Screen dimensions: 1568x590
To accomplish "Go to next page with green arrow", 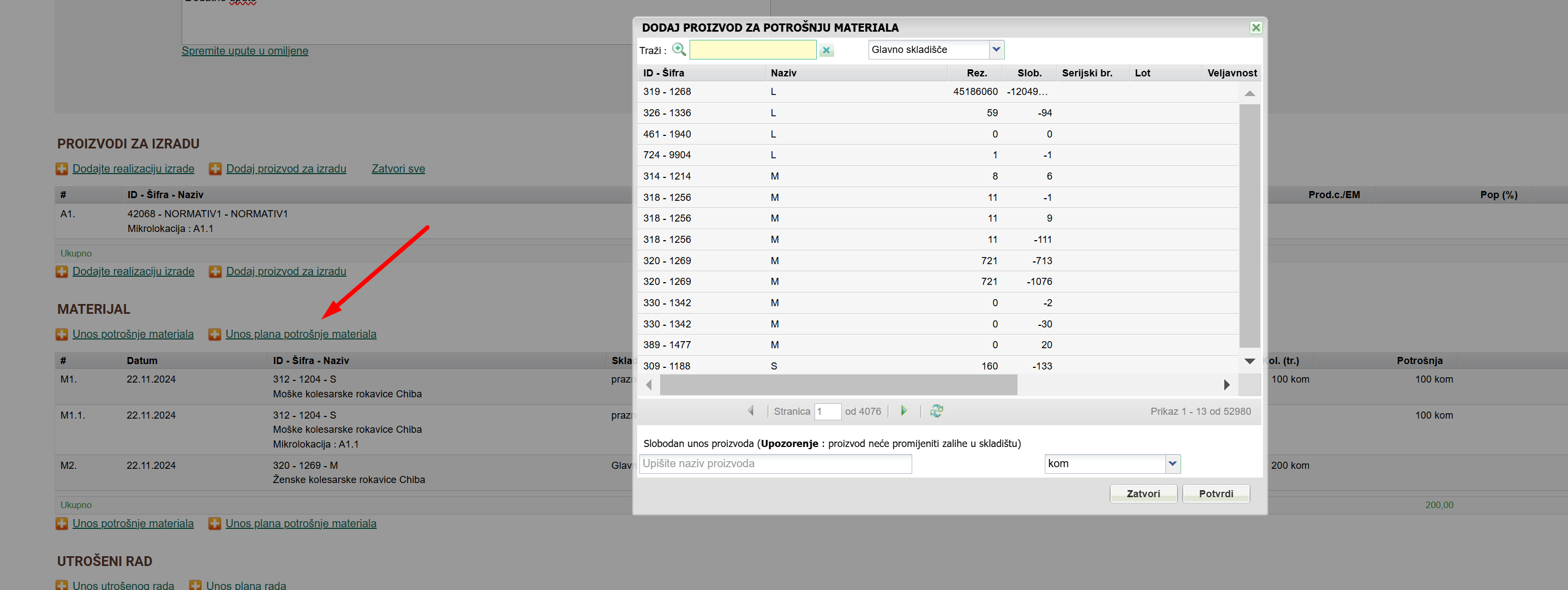I will [904, 411].
